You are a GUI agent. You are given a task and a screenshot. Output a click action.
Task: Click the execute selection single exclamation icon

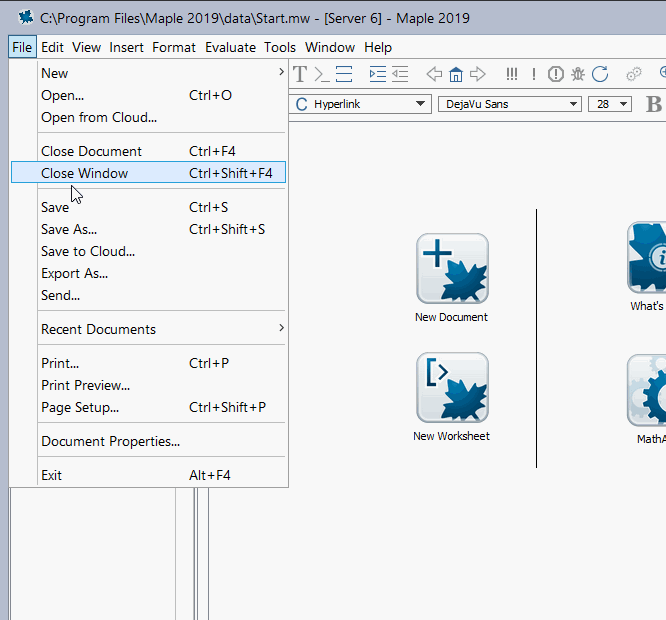(x=534, y=74)
